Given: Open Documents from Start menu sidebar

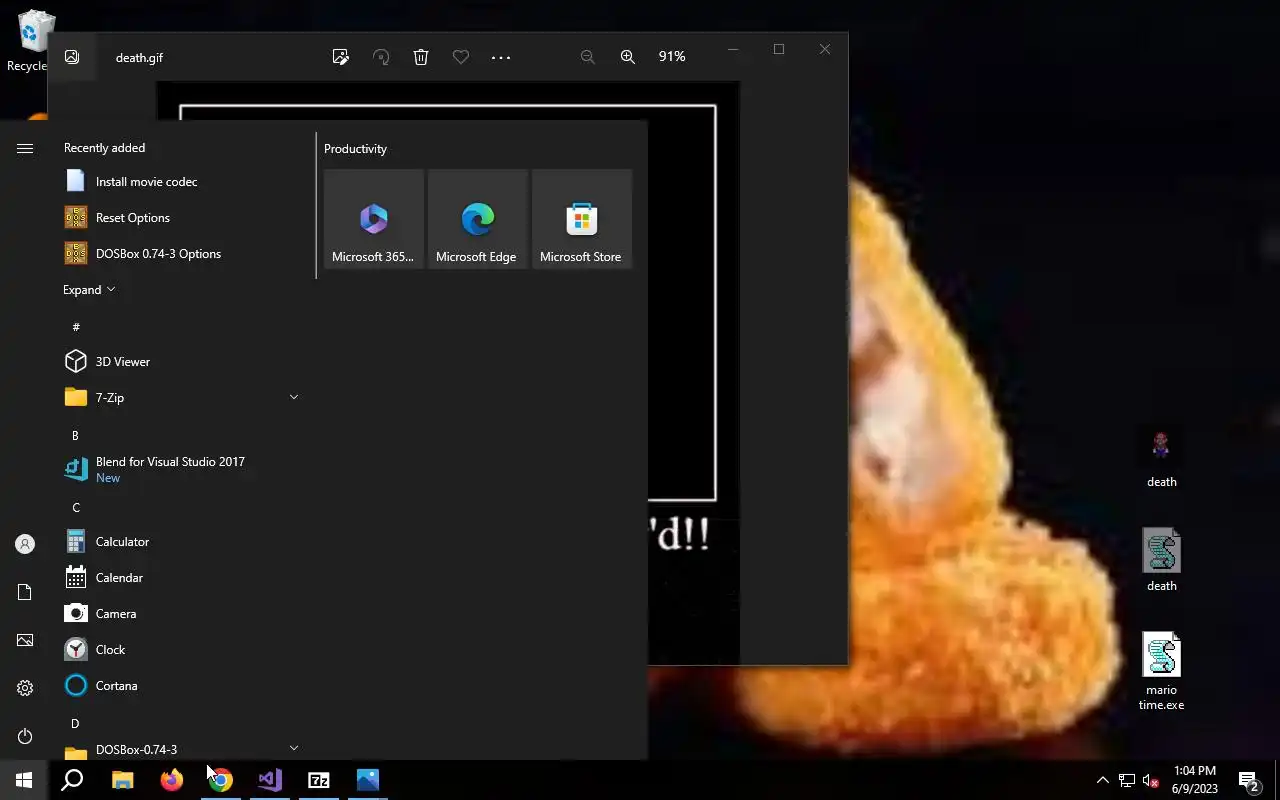Looking at the screenshot, I should pyautogui.click(x=25, y=592).
